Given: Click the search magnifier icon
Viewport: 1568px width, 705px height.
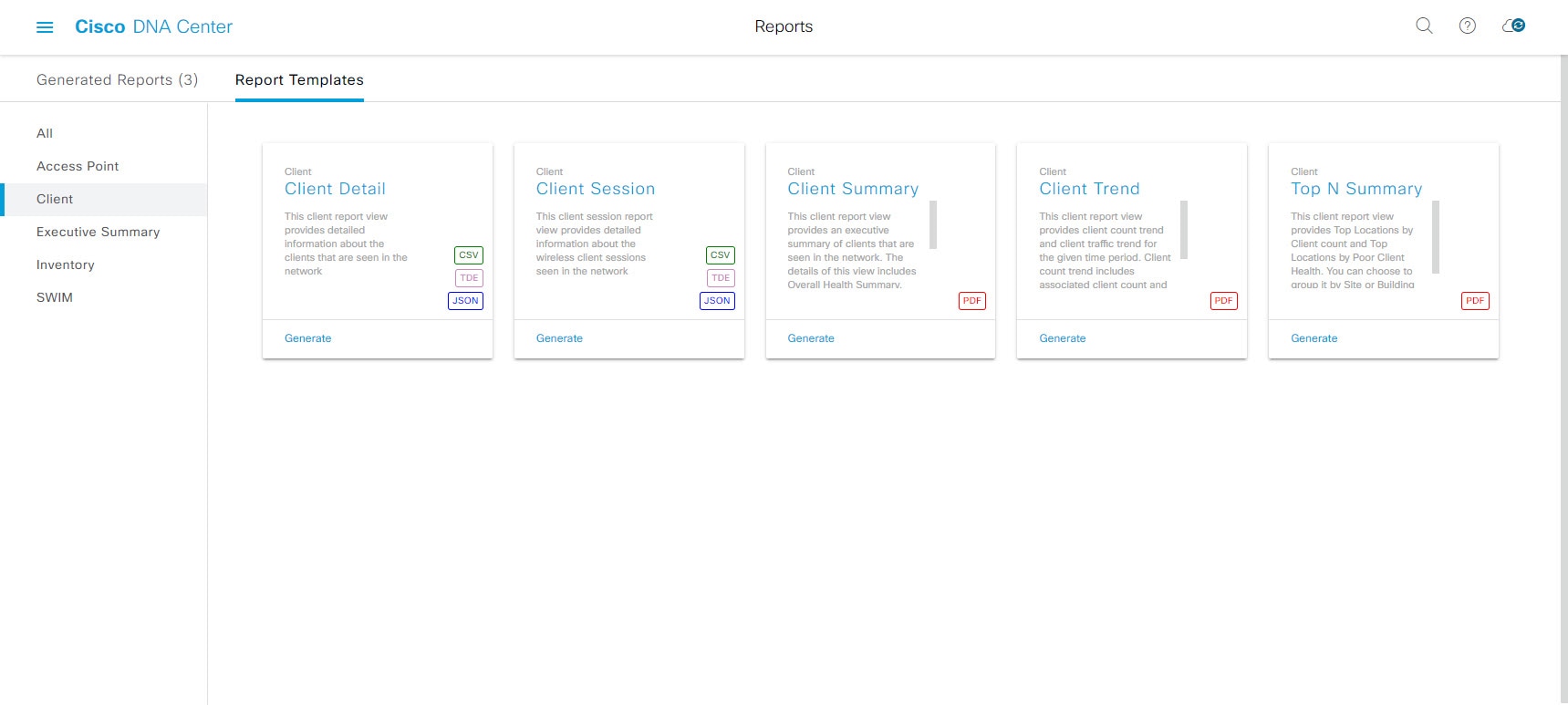Looking at the screenshot, I should (1424, 26).
